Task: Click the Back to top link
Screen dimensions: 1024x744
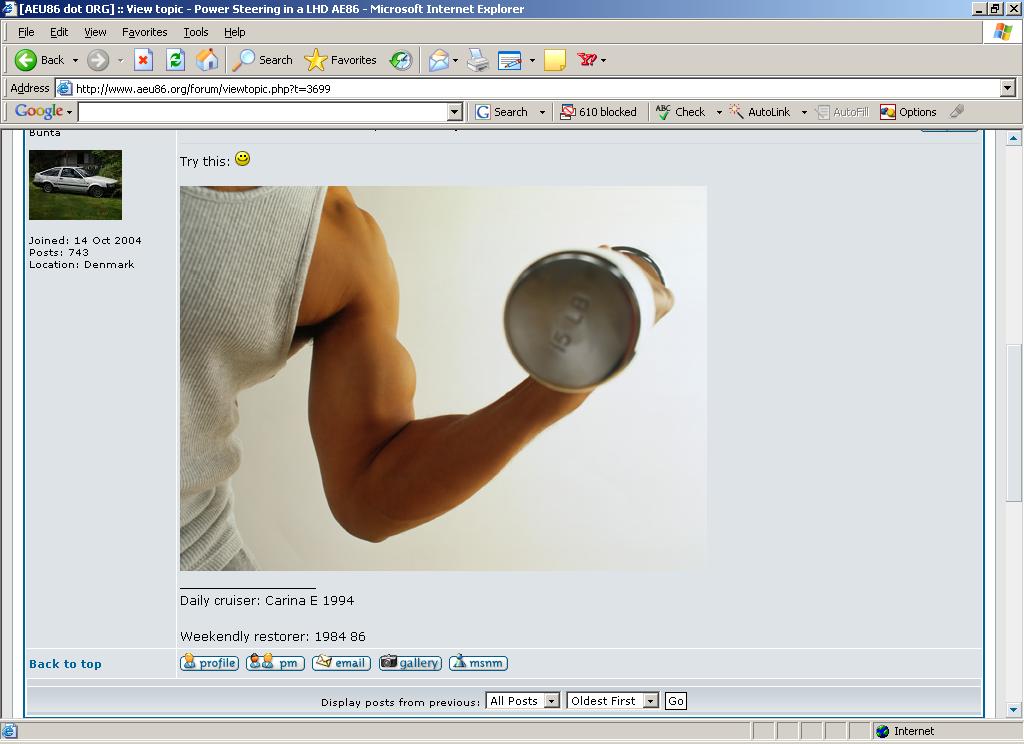Action: click(x=65, y=664)
